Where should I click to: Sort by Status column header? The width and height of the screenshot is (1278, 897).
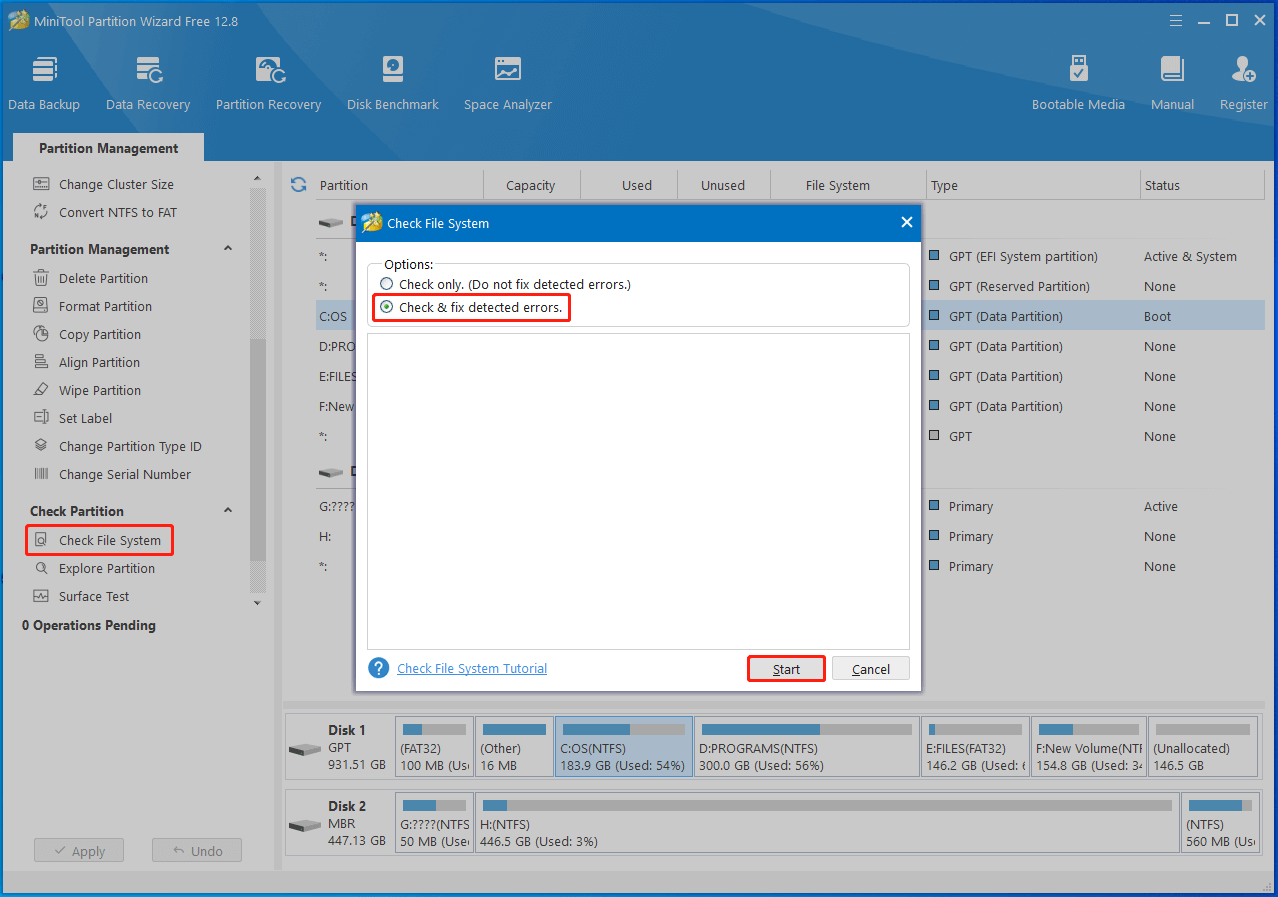(1202, 185)
